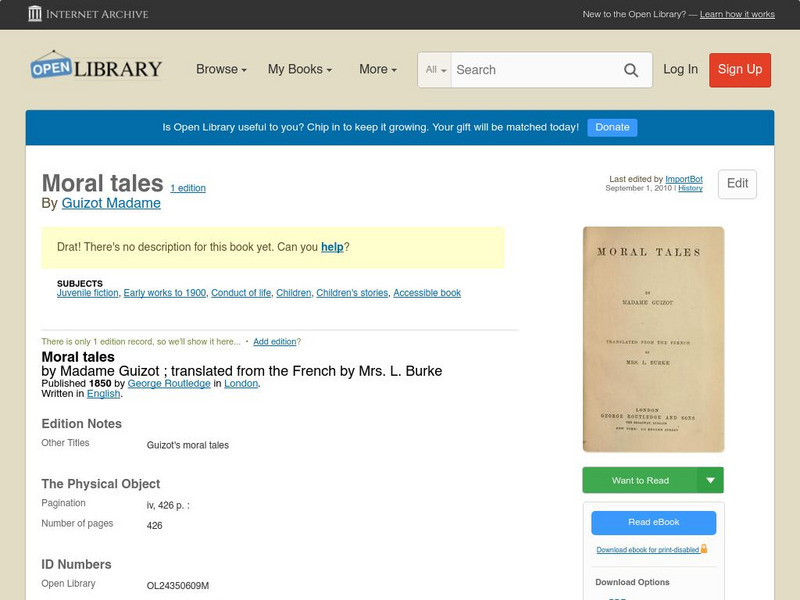Click the Internet Archive logo icon
The image size is (800, 600).
click(37, 14)
